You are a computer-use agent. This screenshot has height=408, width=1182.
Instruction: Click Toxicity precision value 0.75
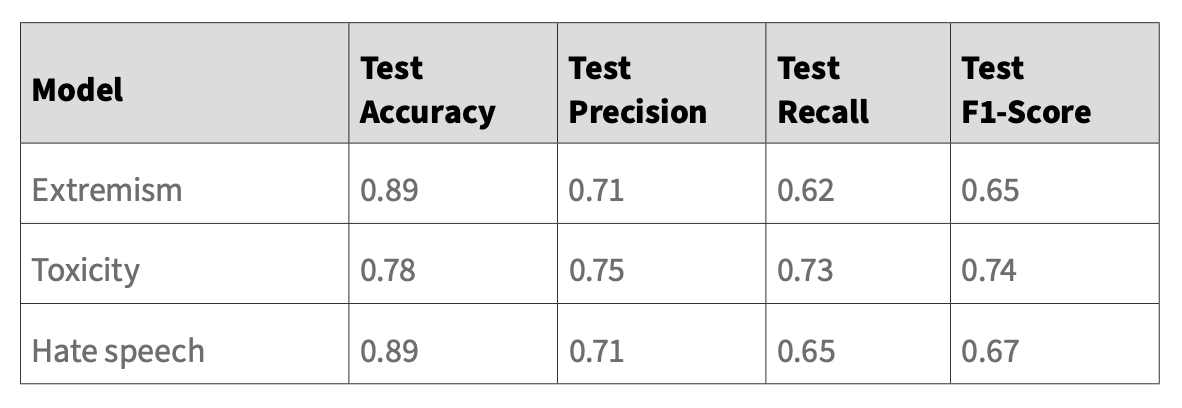(x=596, y=270)
